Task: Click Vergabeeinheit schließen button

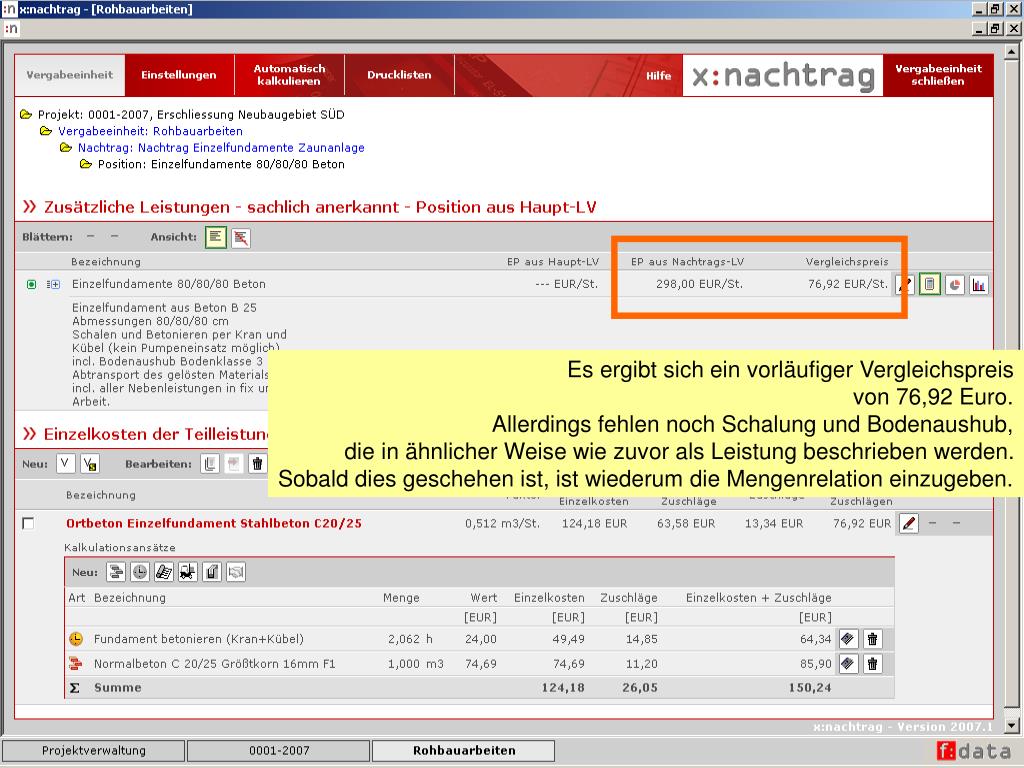Action: (x=938, y=75)
